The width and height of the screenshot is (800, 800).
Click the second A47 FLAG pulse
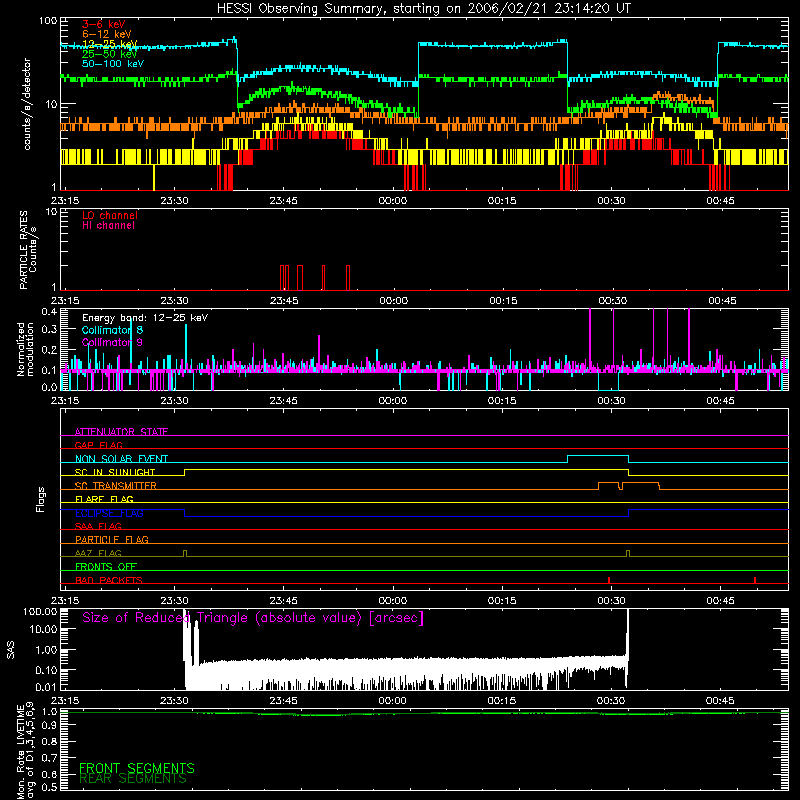[628, 554]
